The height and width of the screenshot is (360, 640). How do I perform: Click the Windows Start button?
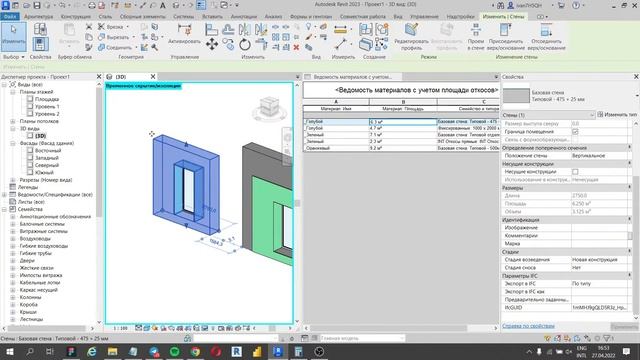coord(9,351)
